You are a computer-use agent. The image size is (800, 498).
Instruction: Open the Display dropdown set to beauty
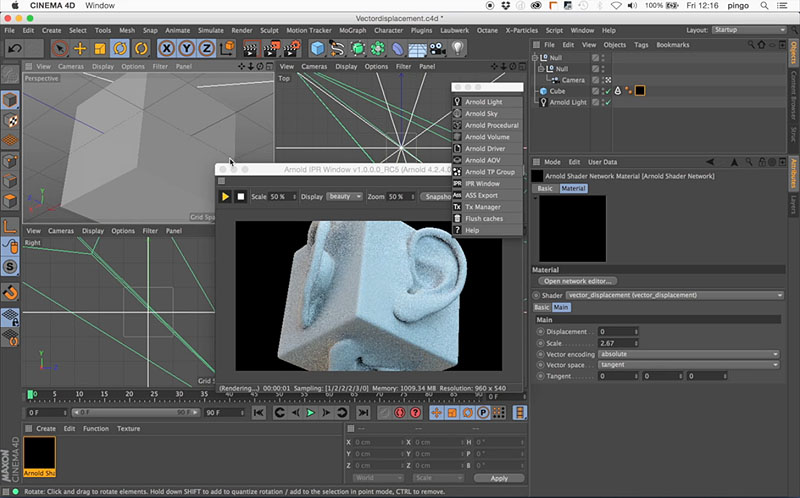tap(345, 197)
